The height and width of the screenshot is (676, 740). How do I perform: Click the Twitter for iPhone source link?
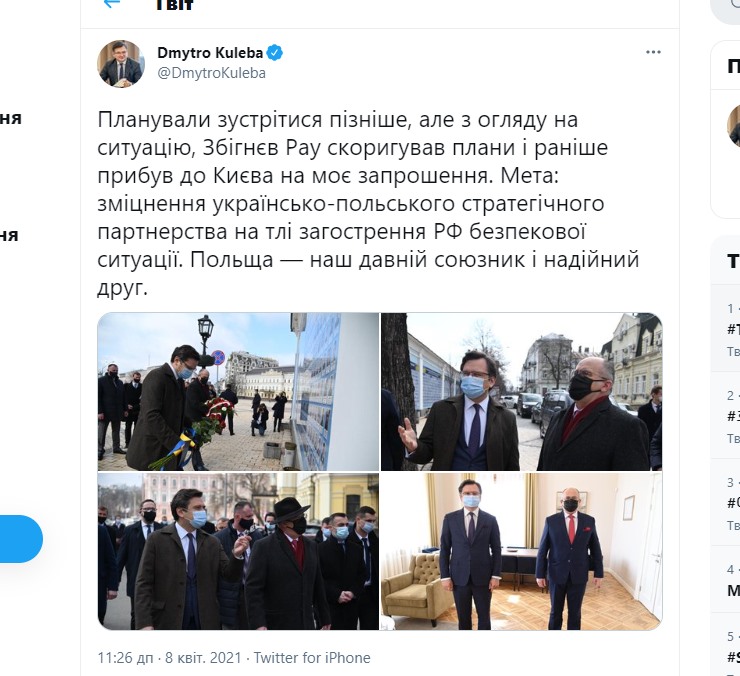[312, 658]
